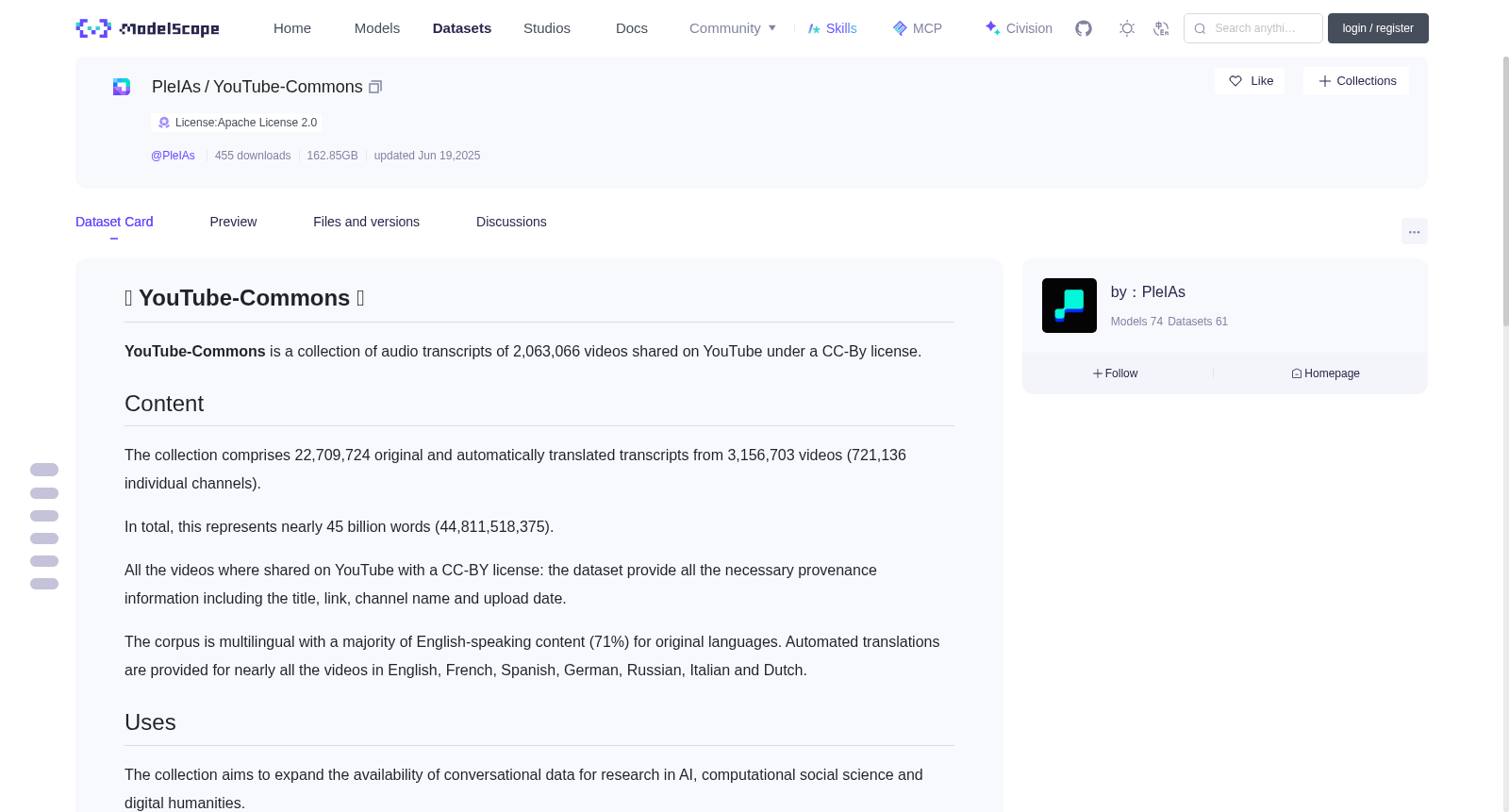Open the PleIAs organization avatar

tap(1070, 306)
